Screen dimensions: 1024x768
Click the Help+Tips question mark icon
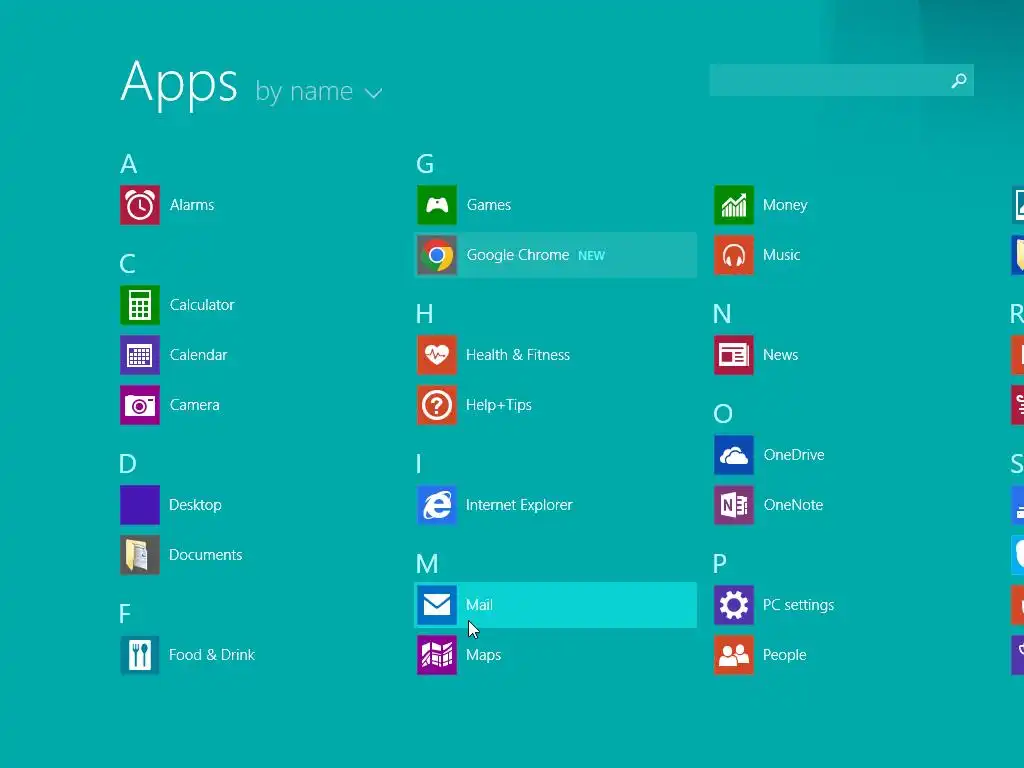pyautogui.click(x=437, y=405)
